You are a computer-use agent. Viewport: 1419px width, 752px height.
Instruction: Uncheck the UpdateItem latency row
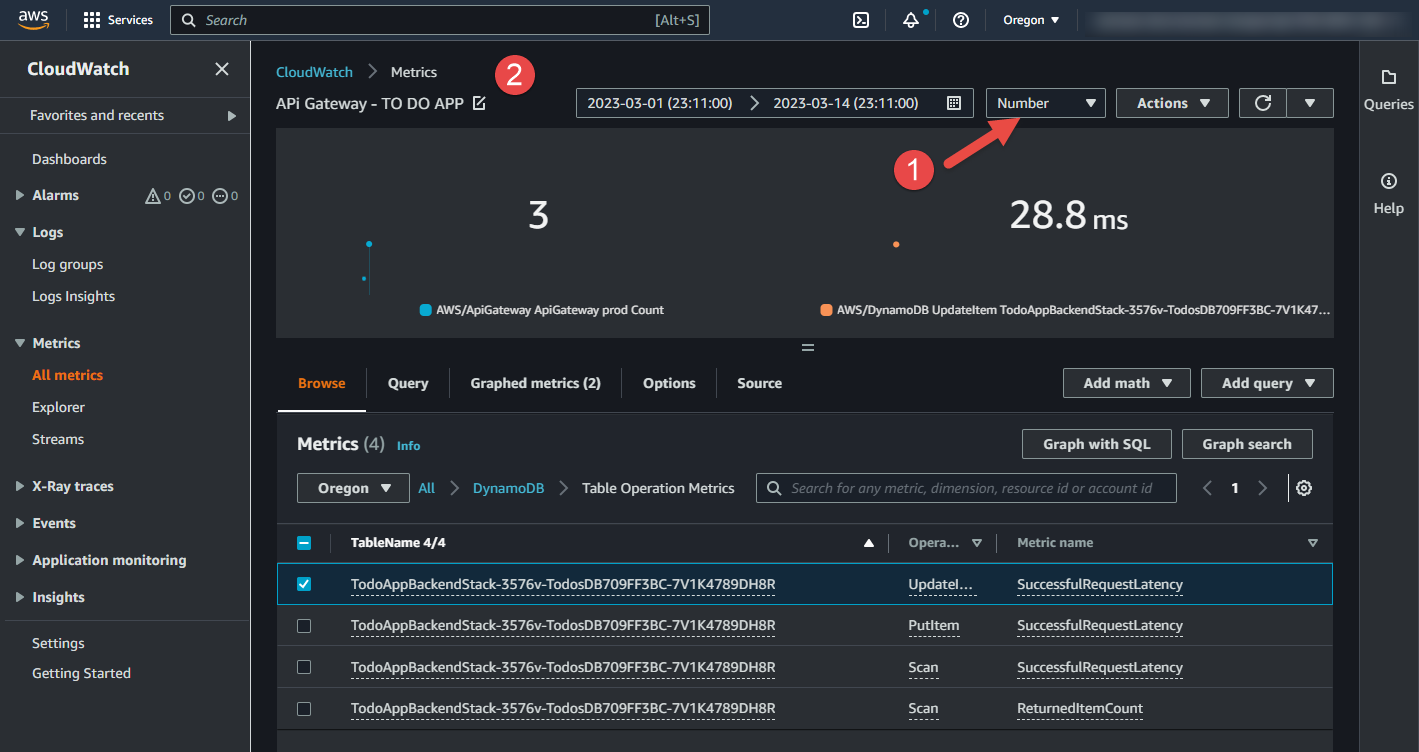click(x=304, y=584)
